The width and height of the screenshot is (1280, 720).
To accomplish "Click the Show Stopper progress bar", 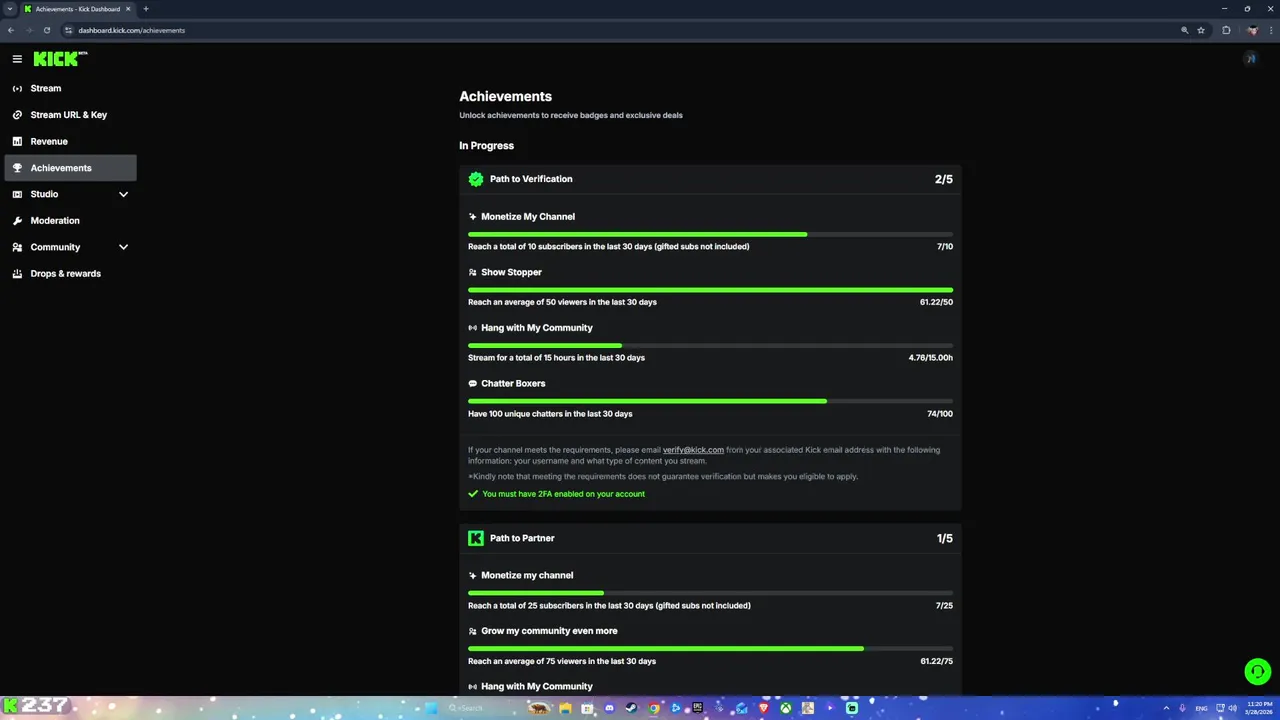I will point(710,290).
